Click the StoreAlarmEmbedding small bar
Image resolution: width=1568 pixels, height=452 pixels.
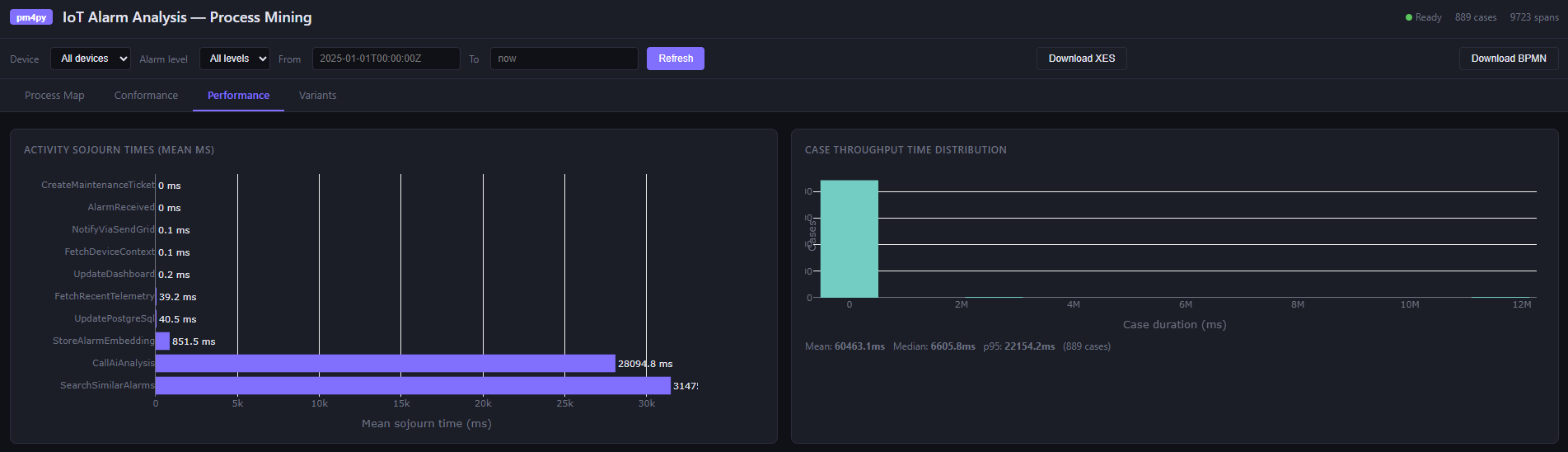(x=162, y=341)
